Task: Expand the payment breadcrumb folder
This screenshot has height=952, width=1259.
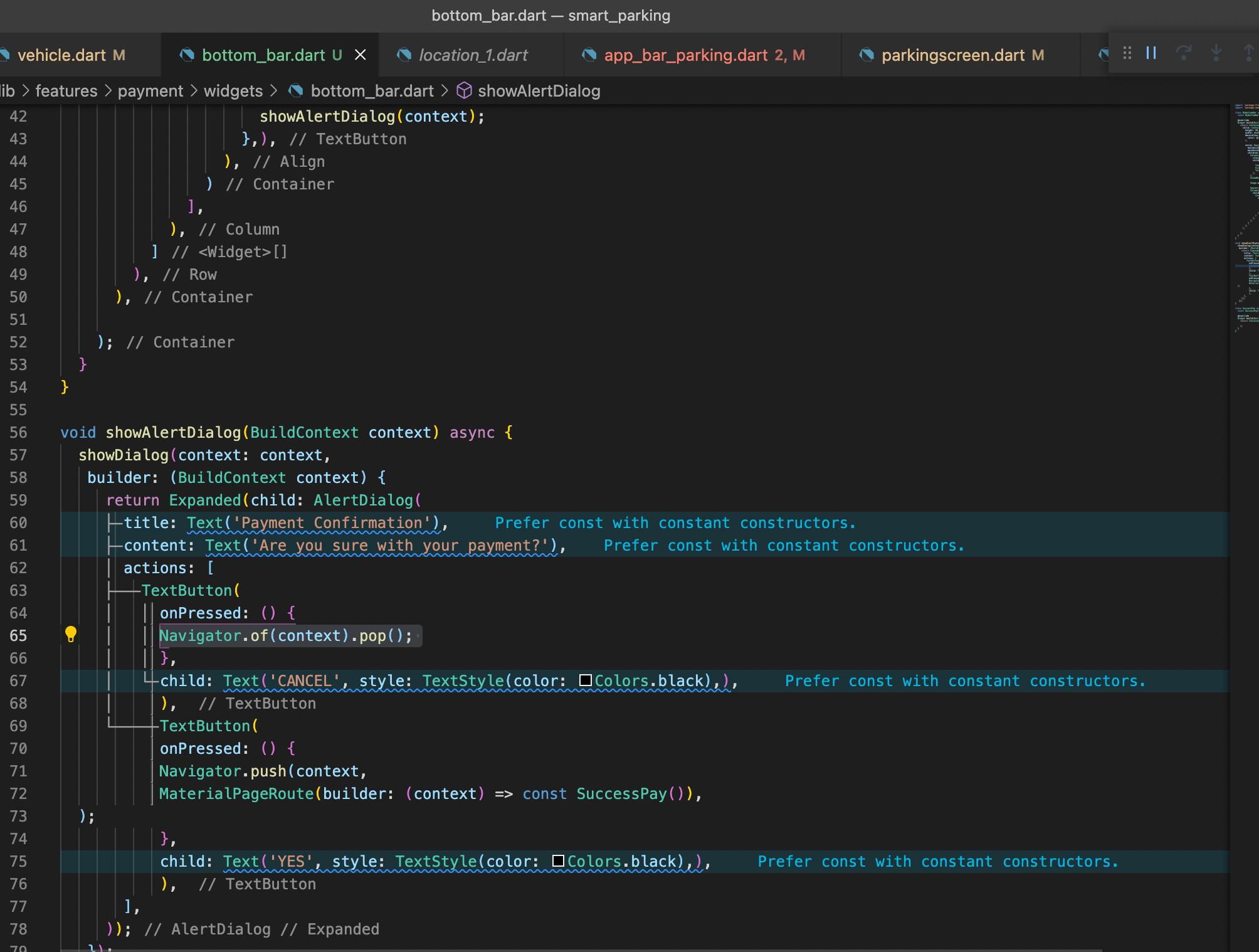Action: click(150, 91)
